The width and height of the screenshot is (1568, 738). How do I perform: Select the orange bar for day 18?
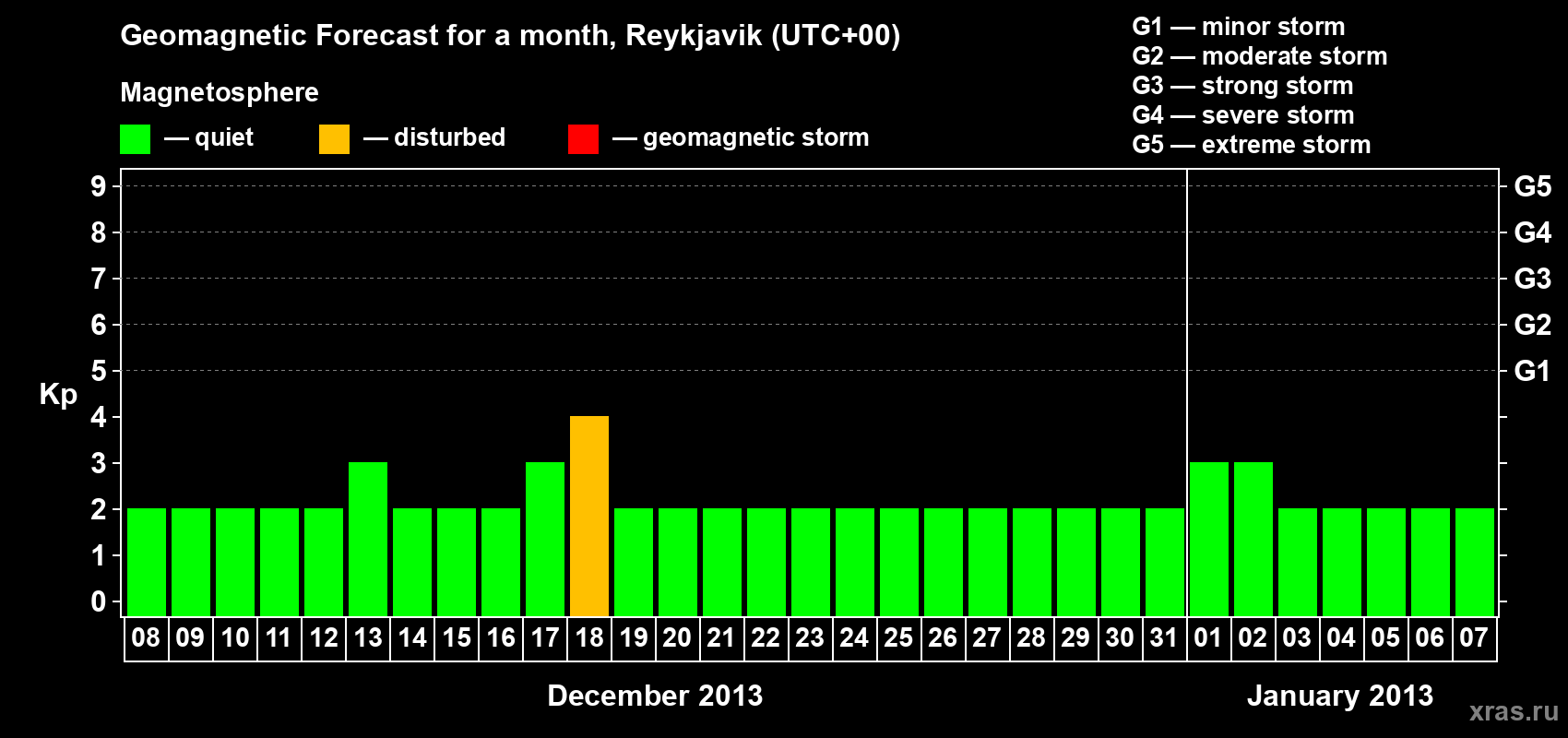point(589,516)
